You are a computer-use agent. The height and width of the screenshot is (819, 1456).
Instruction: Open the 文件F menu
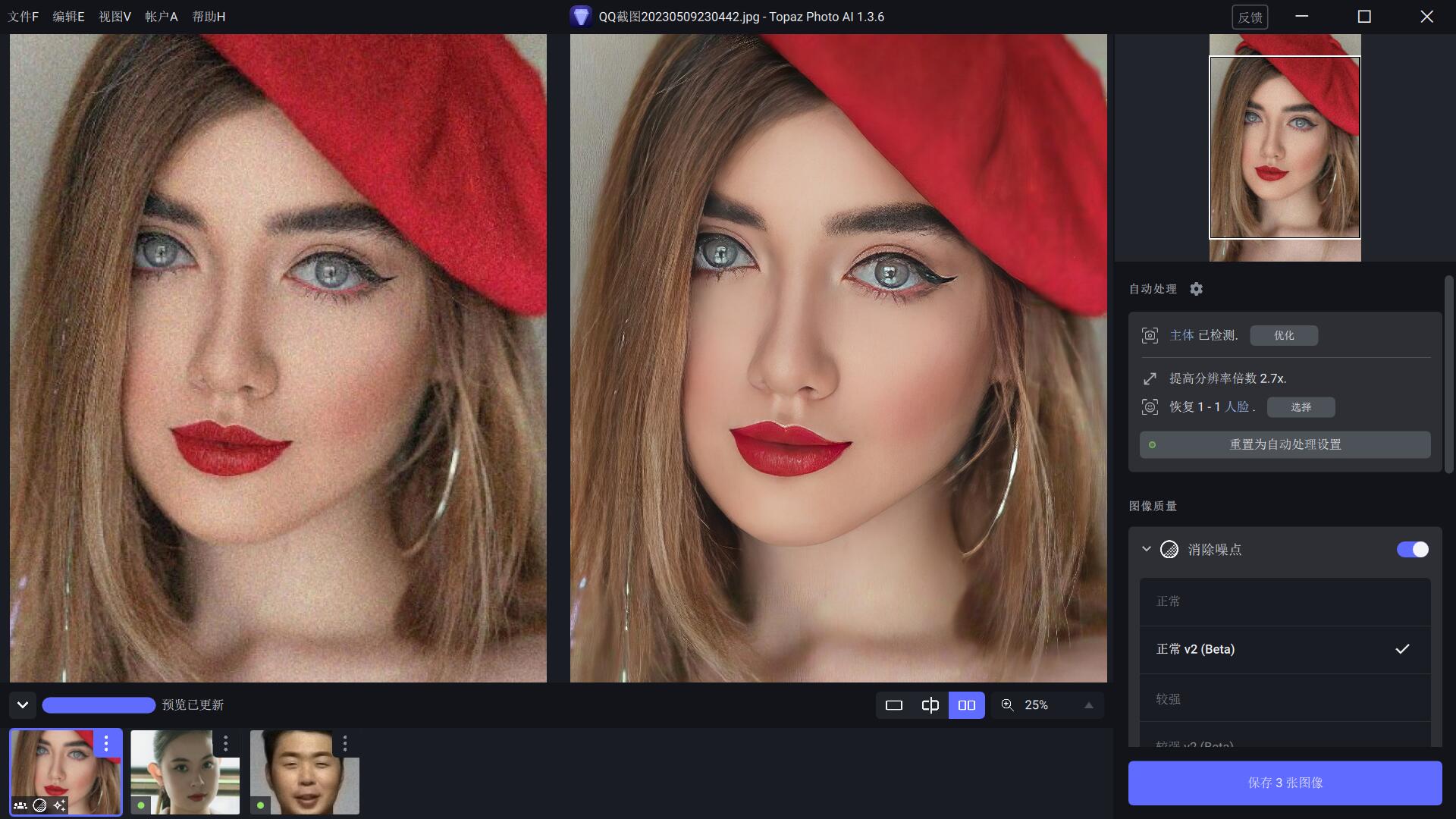23,17
